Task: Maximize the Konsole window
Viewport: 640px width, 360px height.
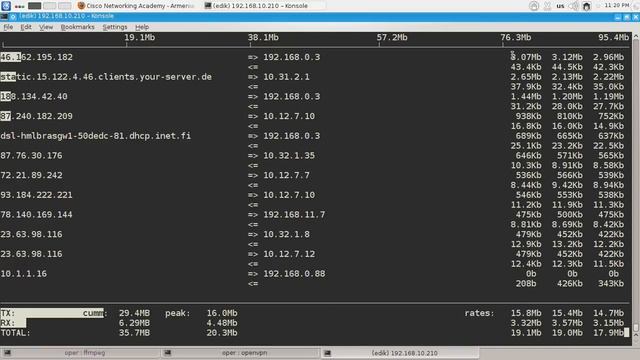Action: [627, 17]
